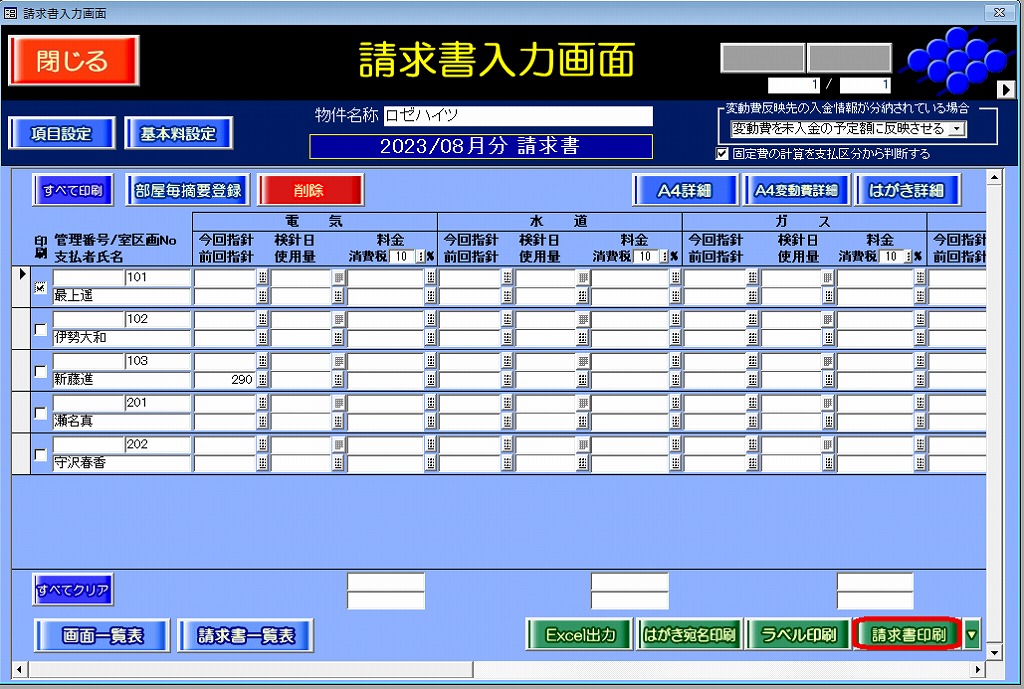Open the calendar icon for room 101's electricity meter date
1024x689 pixels.
pyautogui.click(x=338, y=278)
